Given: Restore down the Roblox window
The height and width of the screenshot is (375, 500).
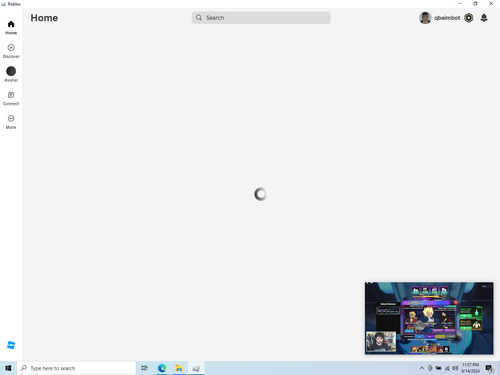Looking at the screenshot, I should coord(475,4).
